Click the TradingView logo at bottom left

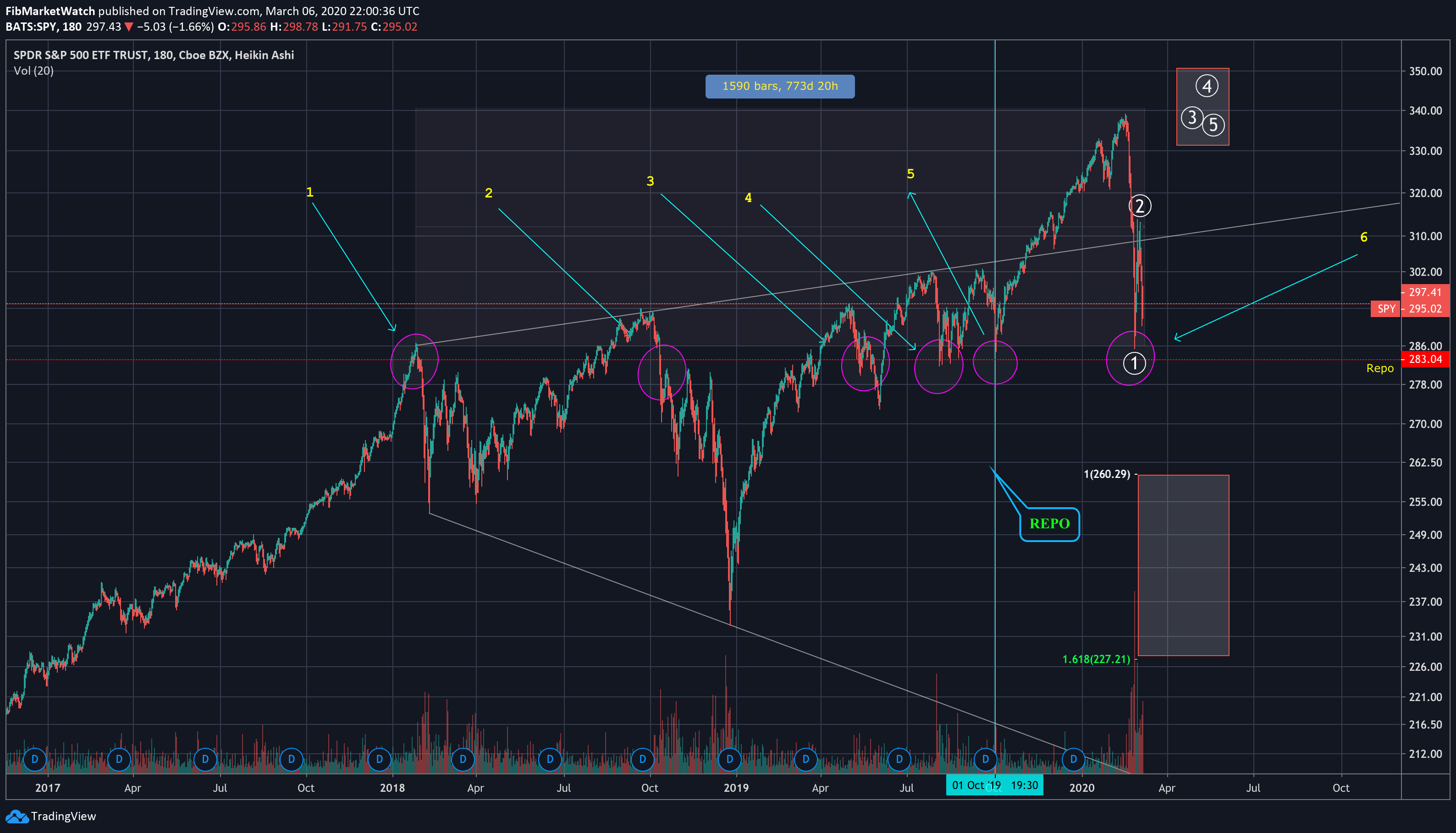(x=50, y=816)
